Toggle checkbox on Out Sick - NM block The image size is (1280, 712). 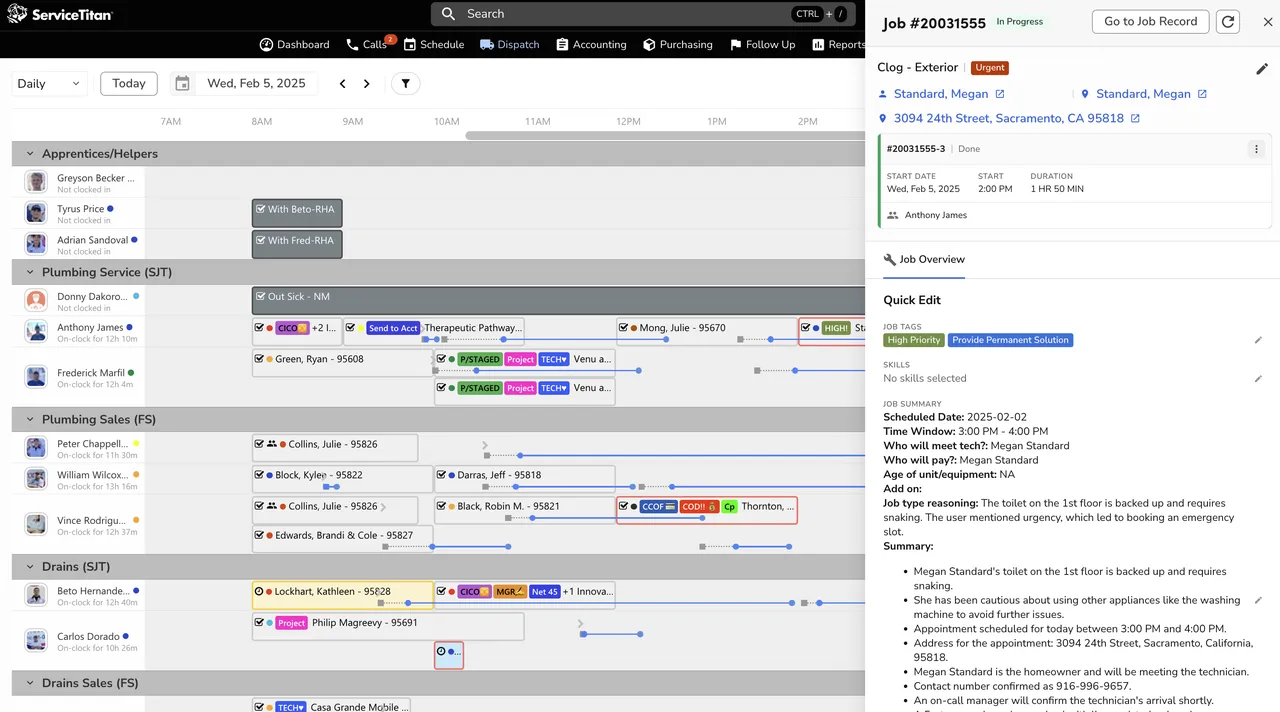click(261, 296)
